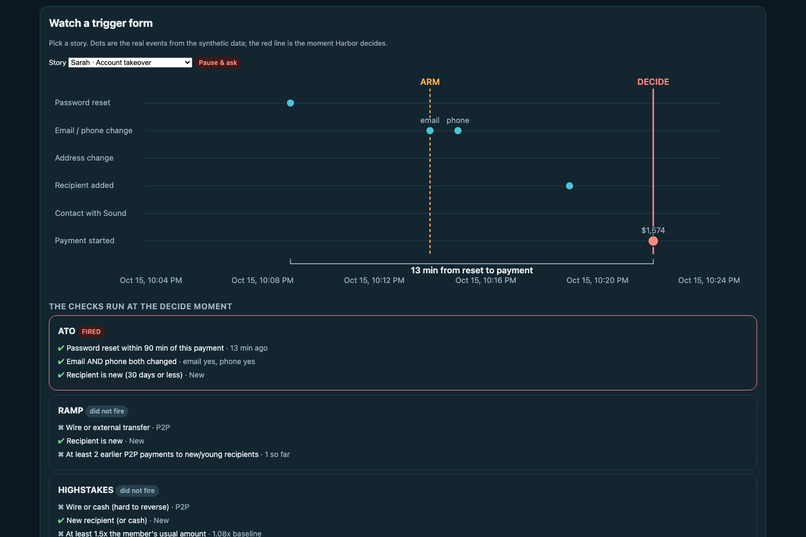The width and height of the screenshot is (806, 537).
Task: Click checkmark beside New recipient (or cash)
Action: (x=61, y=521)
